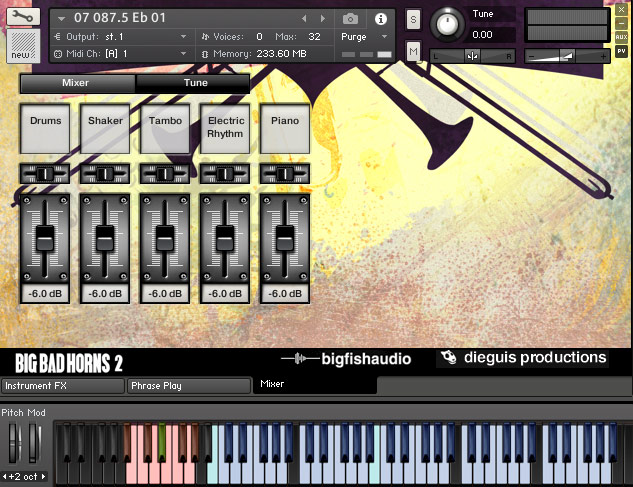
Task: Click the Piano -6.0 dB readout
Action: (285, 294)
